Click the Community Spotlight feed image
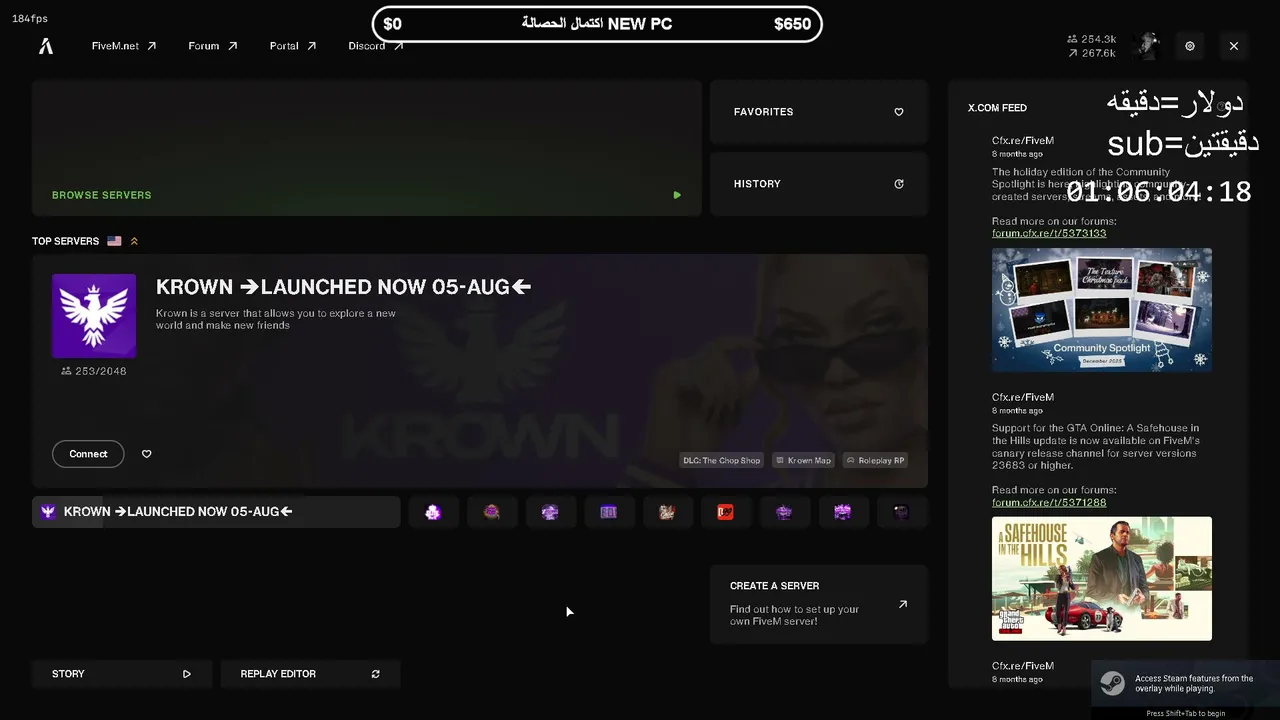The image size is (1280, 720). click(1102, 310)
